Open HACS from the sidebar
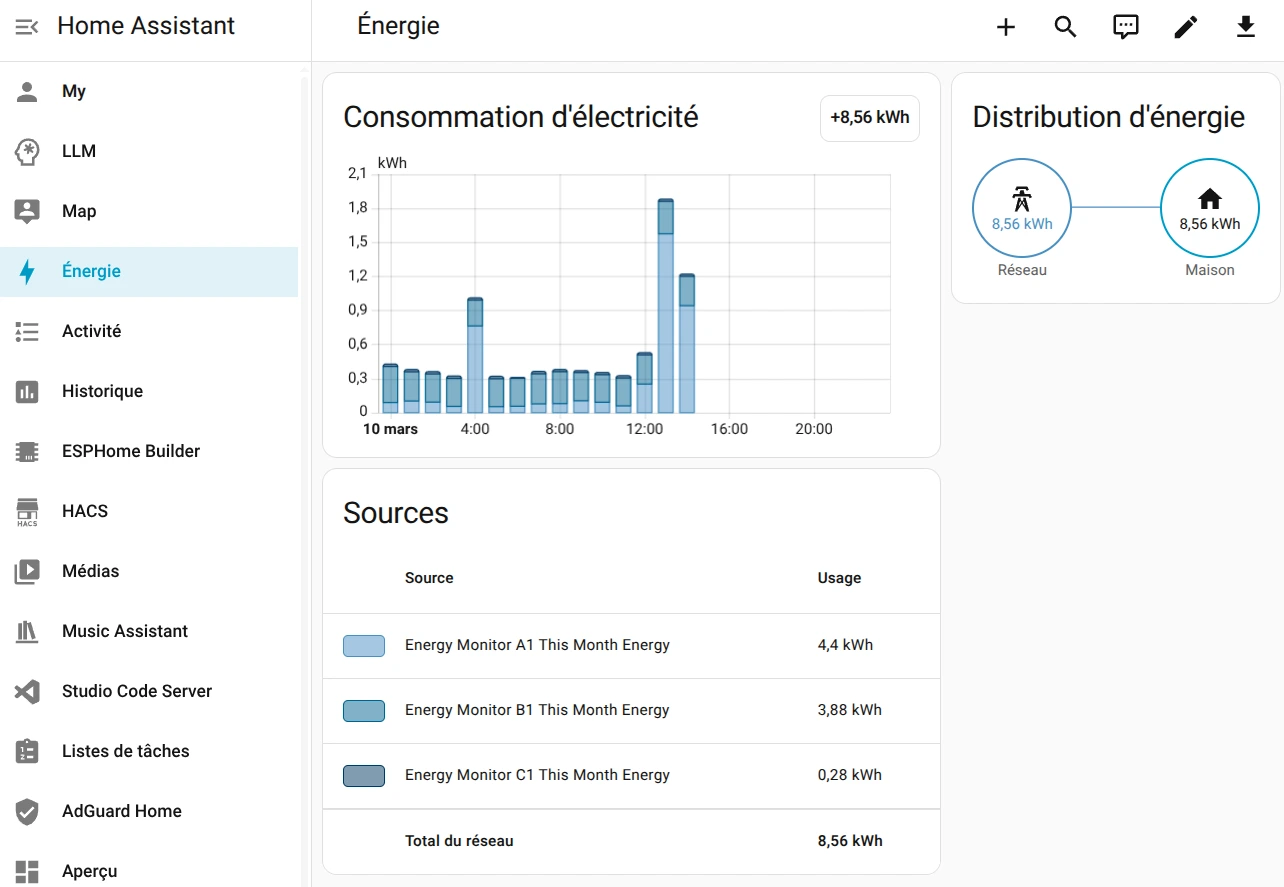The width and height of the screenshot is (1284, 887). 85,511
